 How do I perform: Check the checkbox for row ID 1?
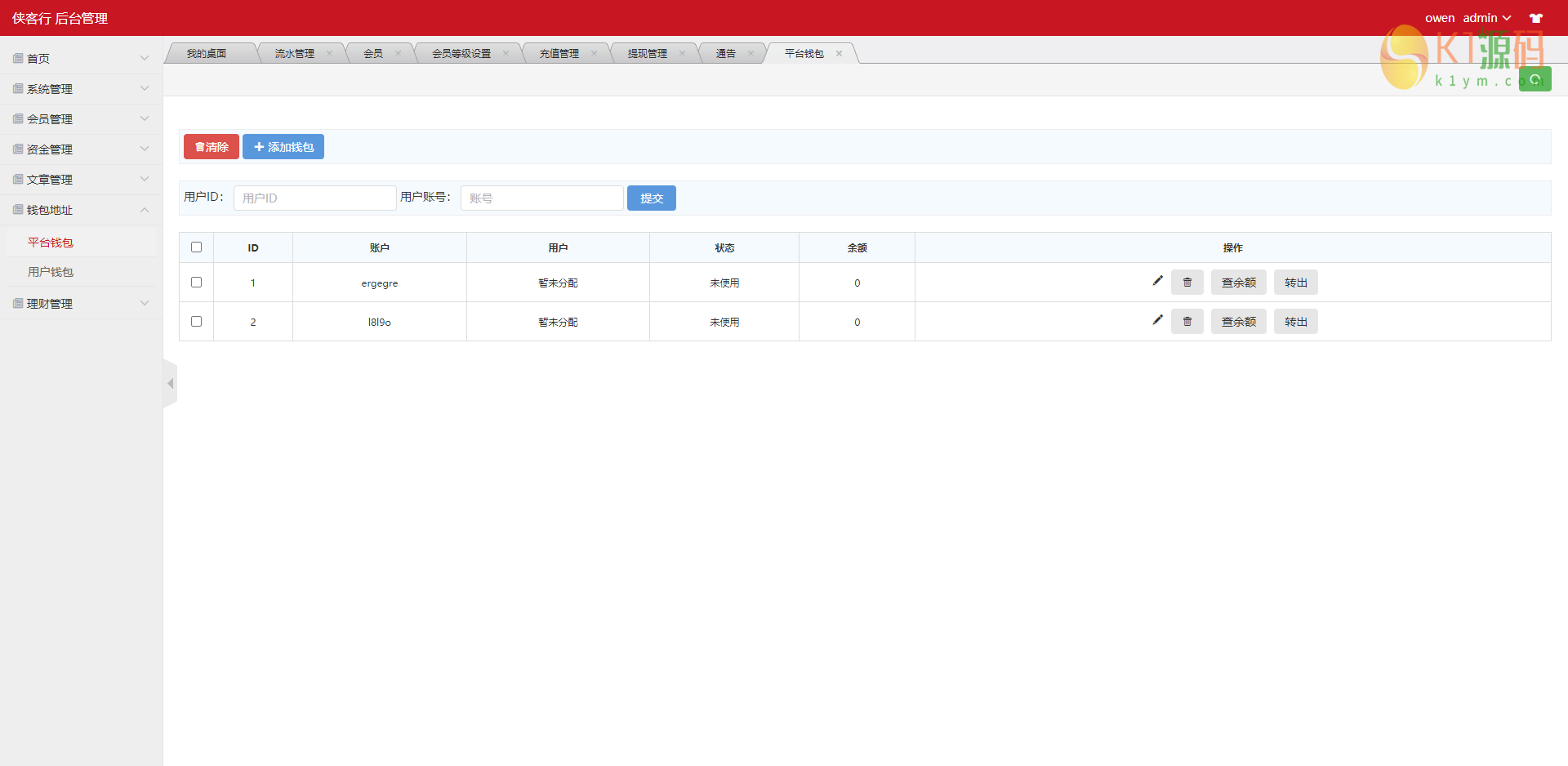pos(196,283)
